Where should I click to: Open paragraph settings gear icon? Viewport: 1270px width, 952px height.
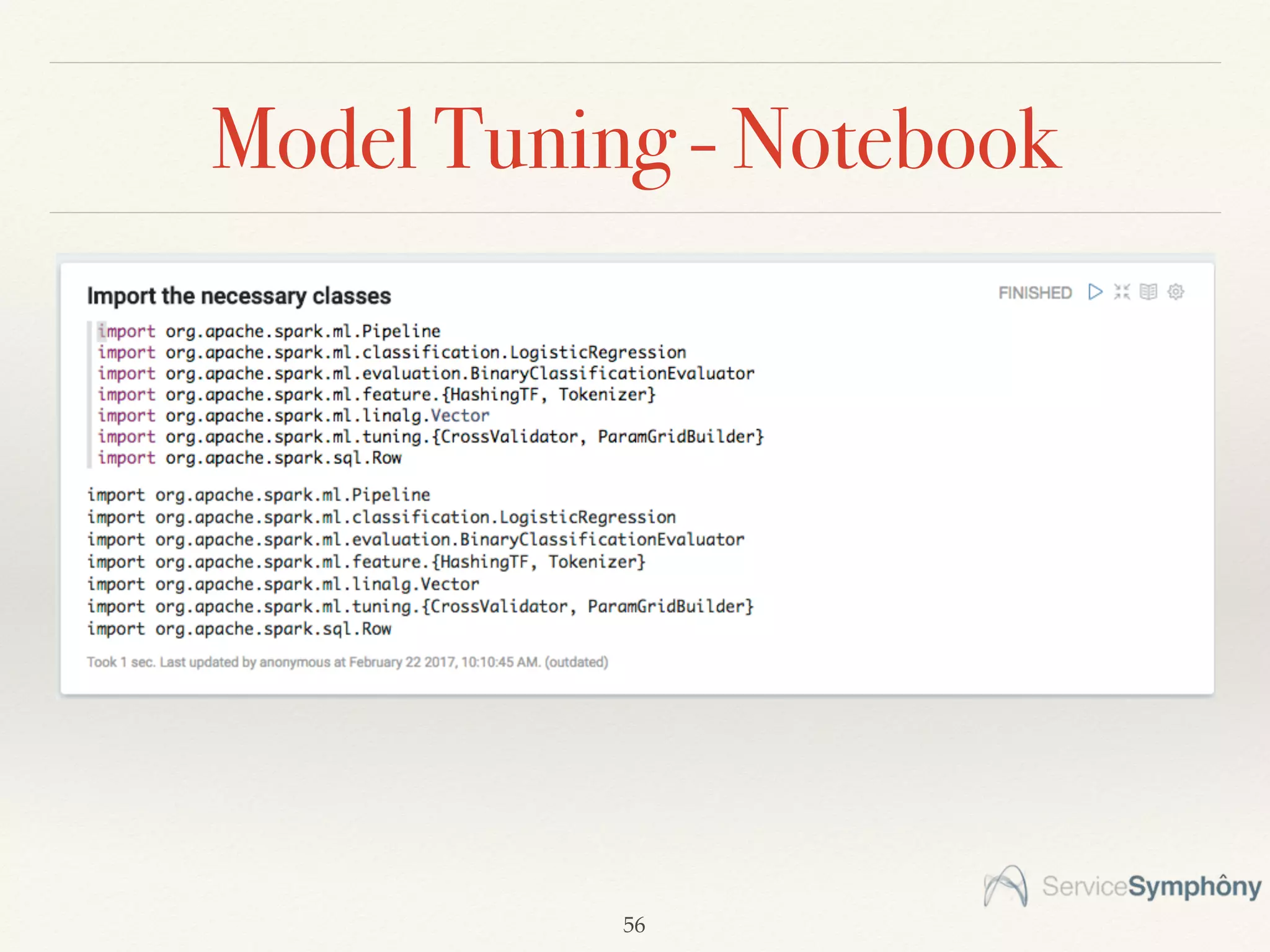pyautogui.click(x=1176, y=292)
